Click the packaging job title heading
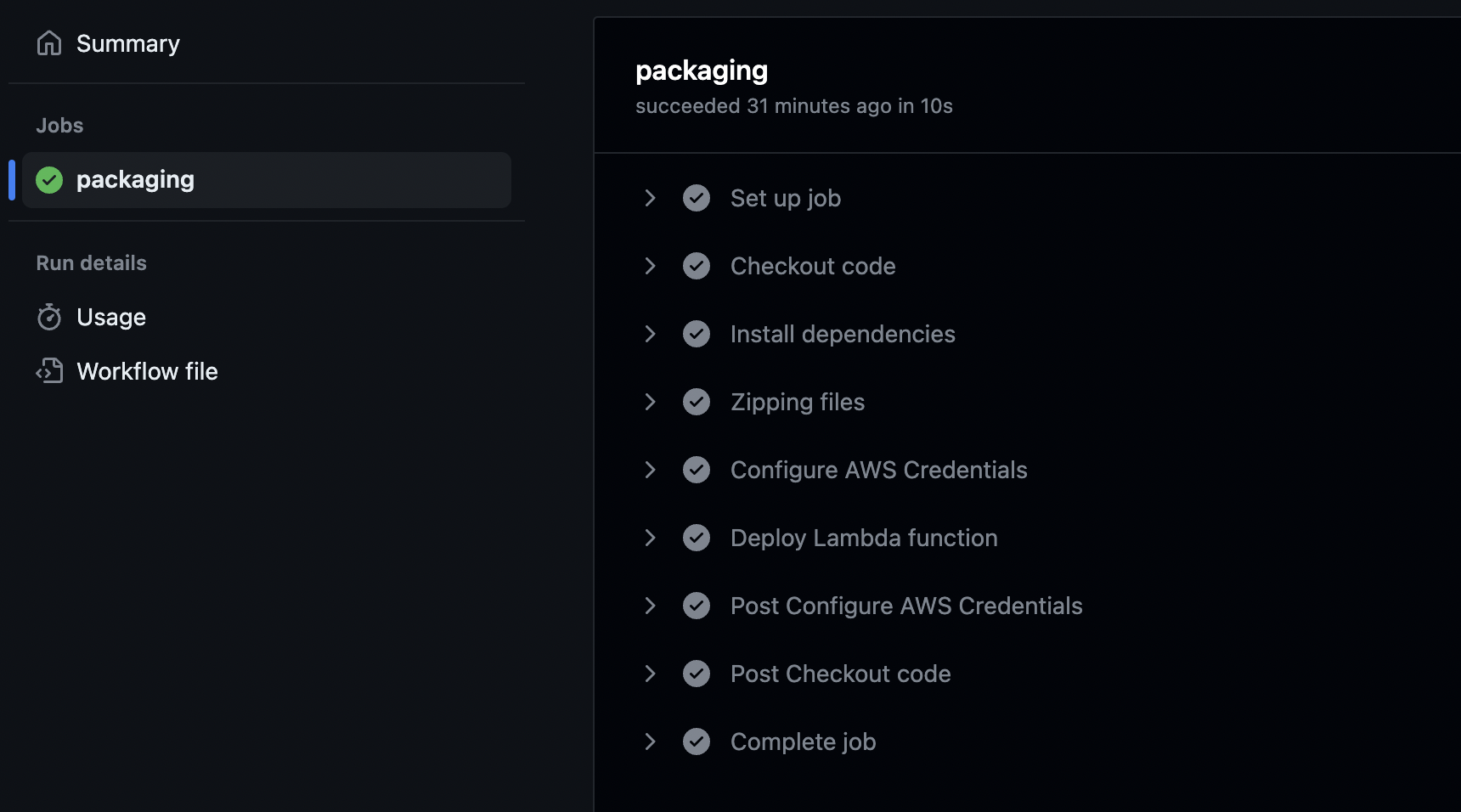The width and height of the screenshot is (1461, 812). [702, 70]
